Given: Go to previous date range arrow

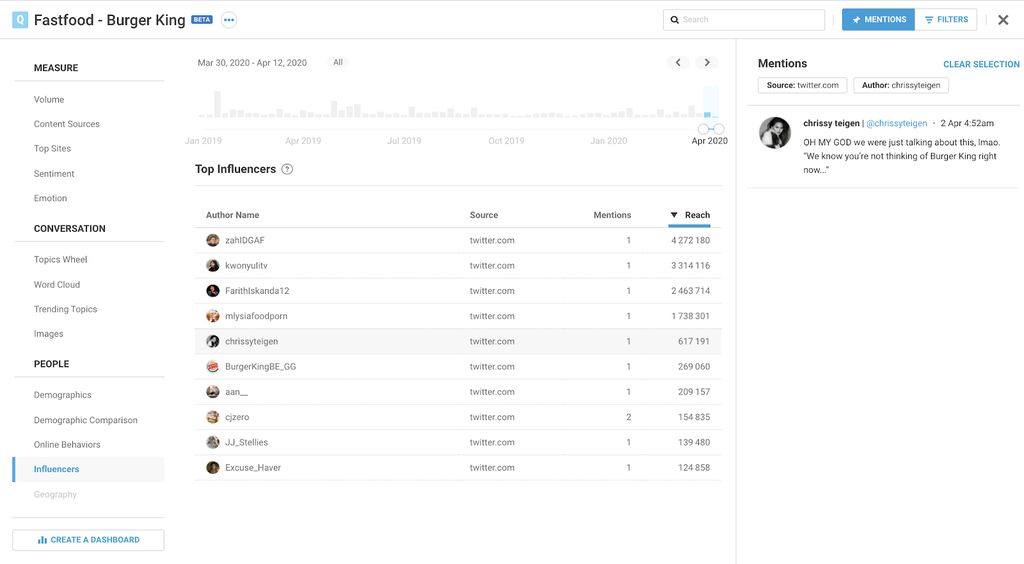Looking at the screenshot, I should pyautogui.click(x=678, y=62).
